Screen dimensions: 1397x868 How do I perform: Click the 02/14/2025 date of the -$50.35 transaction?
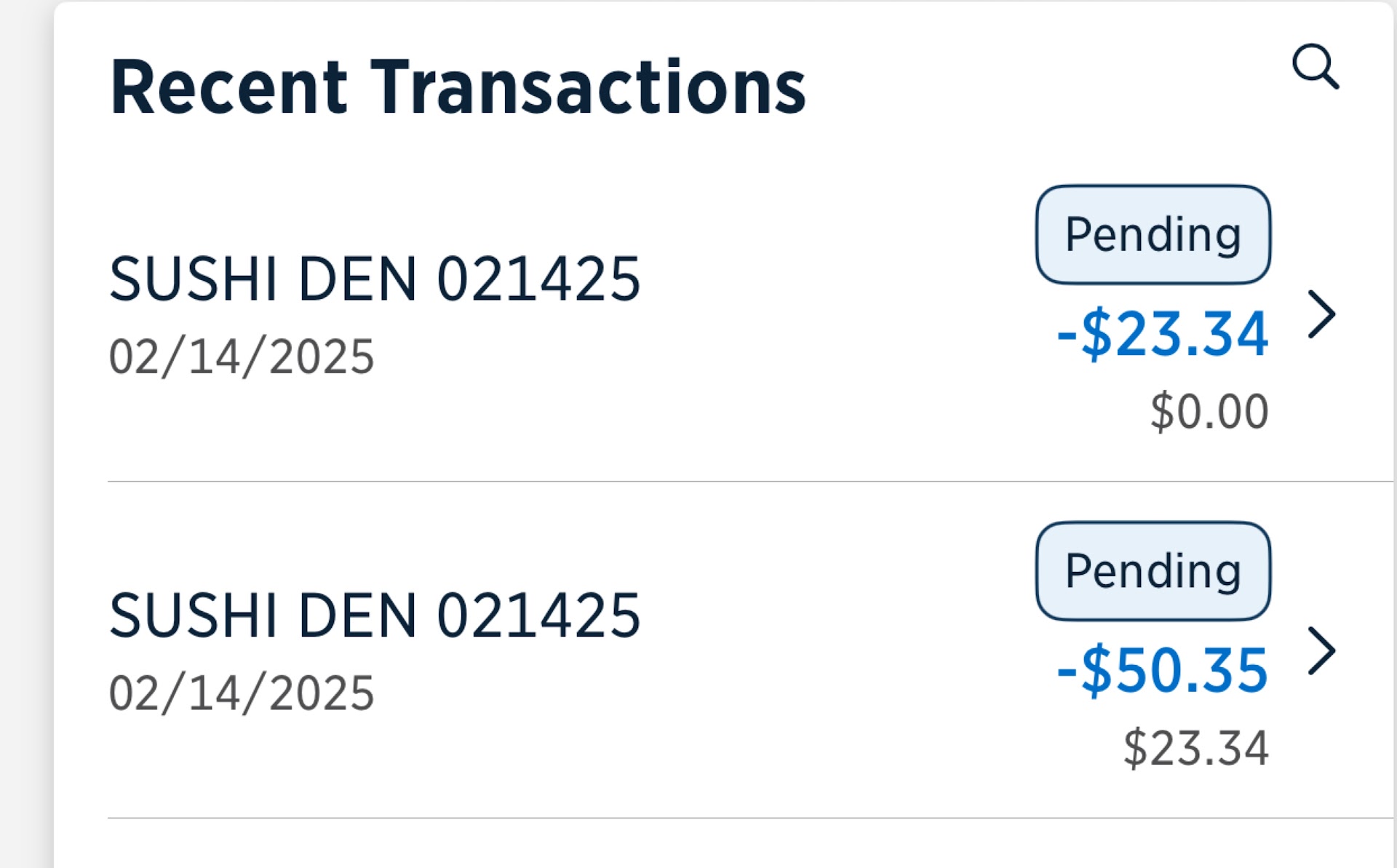click(241, 693)
